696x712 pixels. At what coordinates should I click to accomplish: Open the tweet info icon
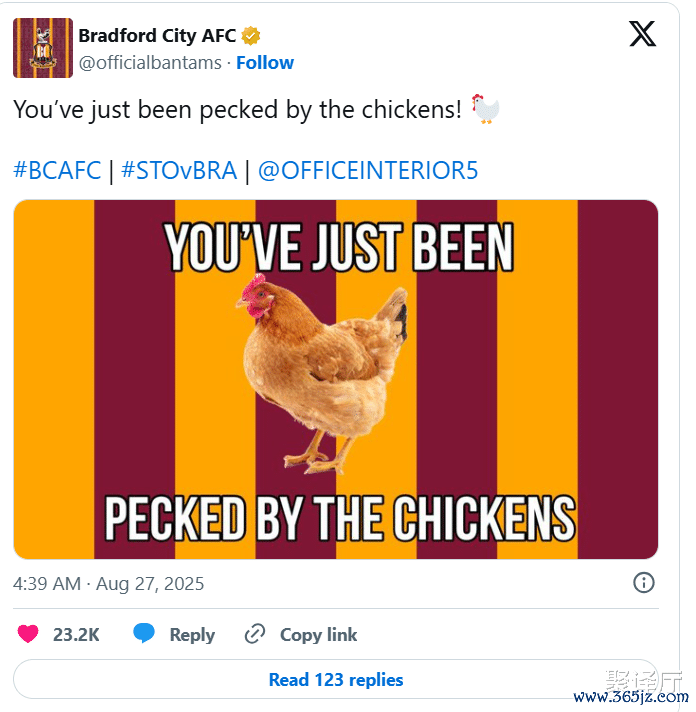pos(644,583)
